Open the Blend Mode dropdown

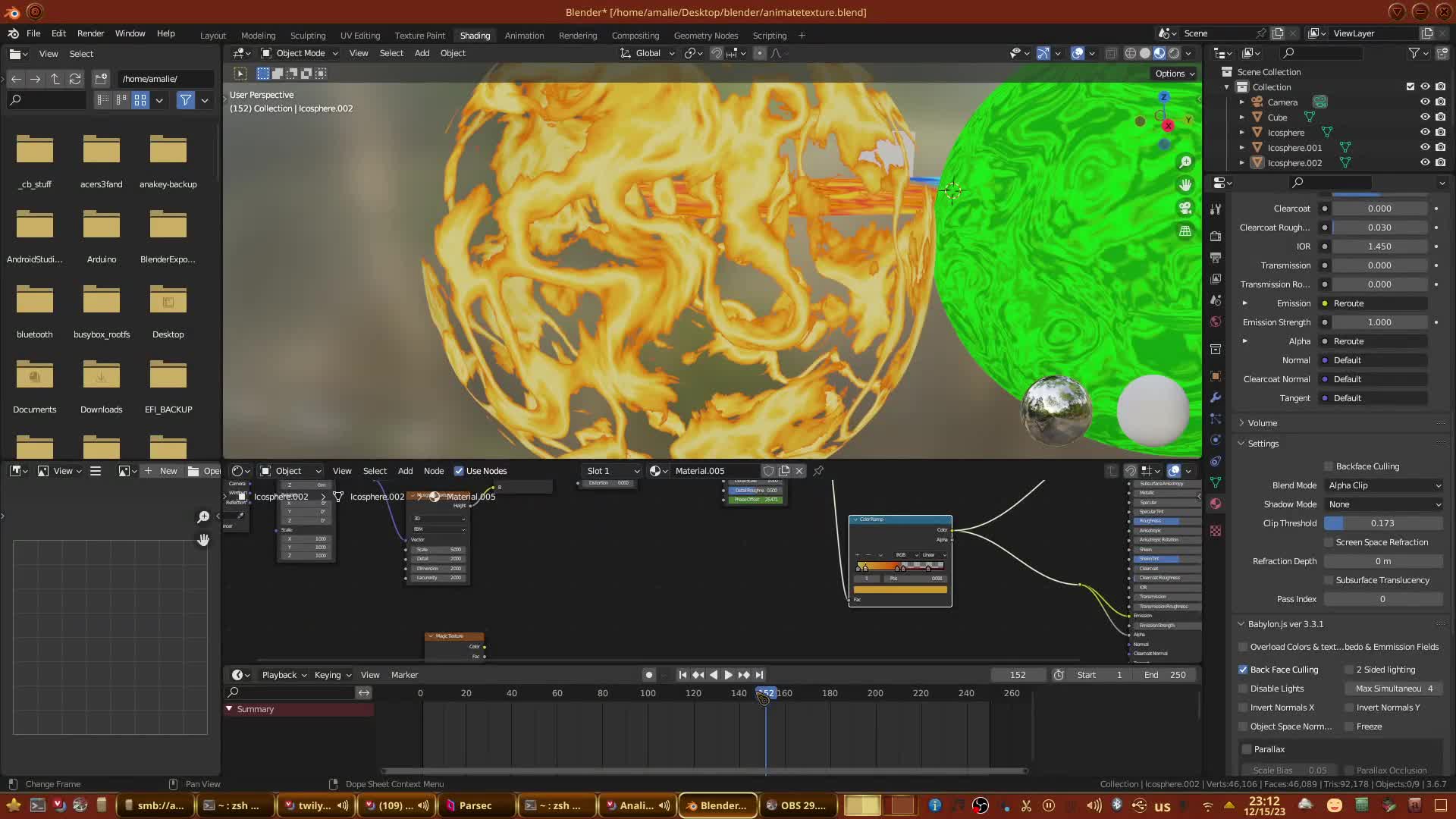pyautogui.click(x=1384, y=485)
